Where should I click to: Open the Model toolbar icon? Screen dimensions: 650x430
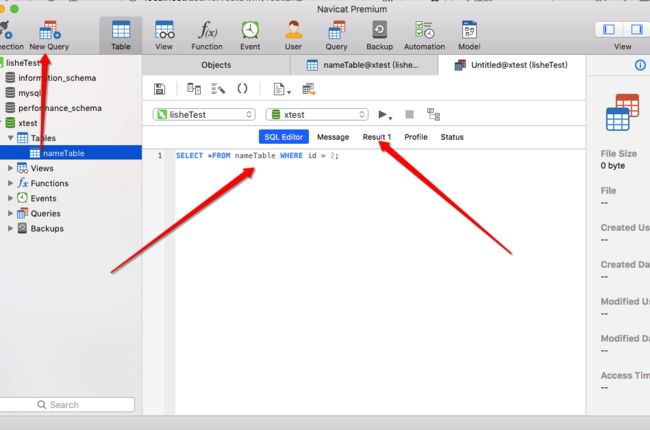pyautogui.click(x=469, y=35)
